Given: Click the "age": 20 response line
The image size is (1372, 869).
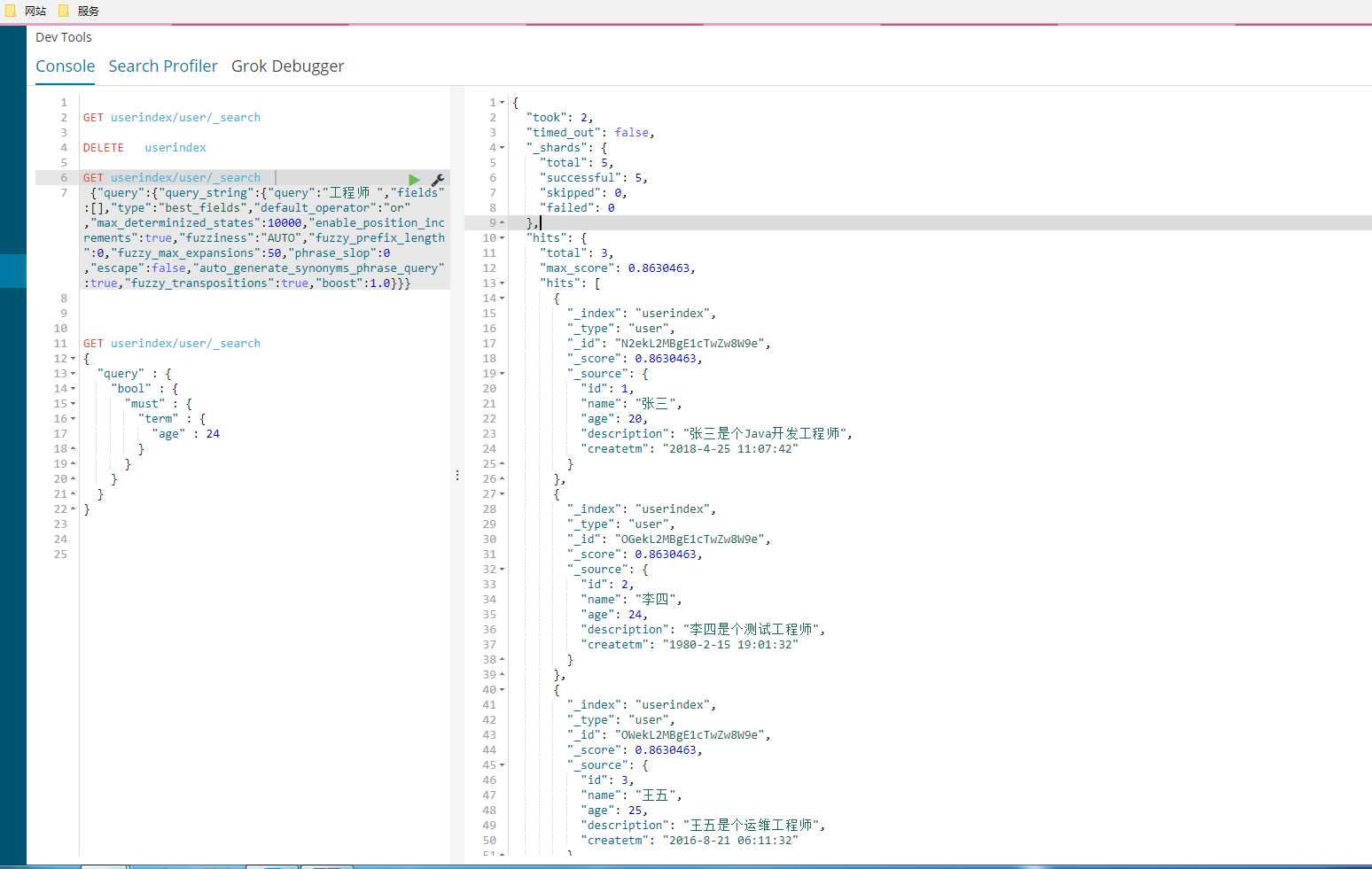Looking at the screenshot, I should tap(615, 419).
